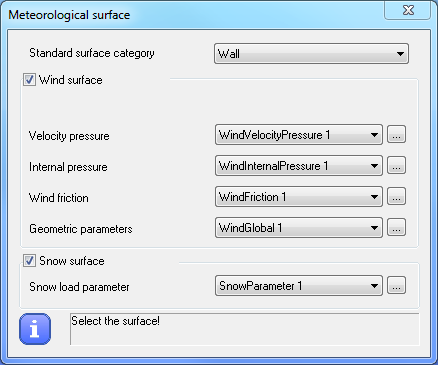
Task: Click the Velocity pressure label text
Action: pos(69,136)
